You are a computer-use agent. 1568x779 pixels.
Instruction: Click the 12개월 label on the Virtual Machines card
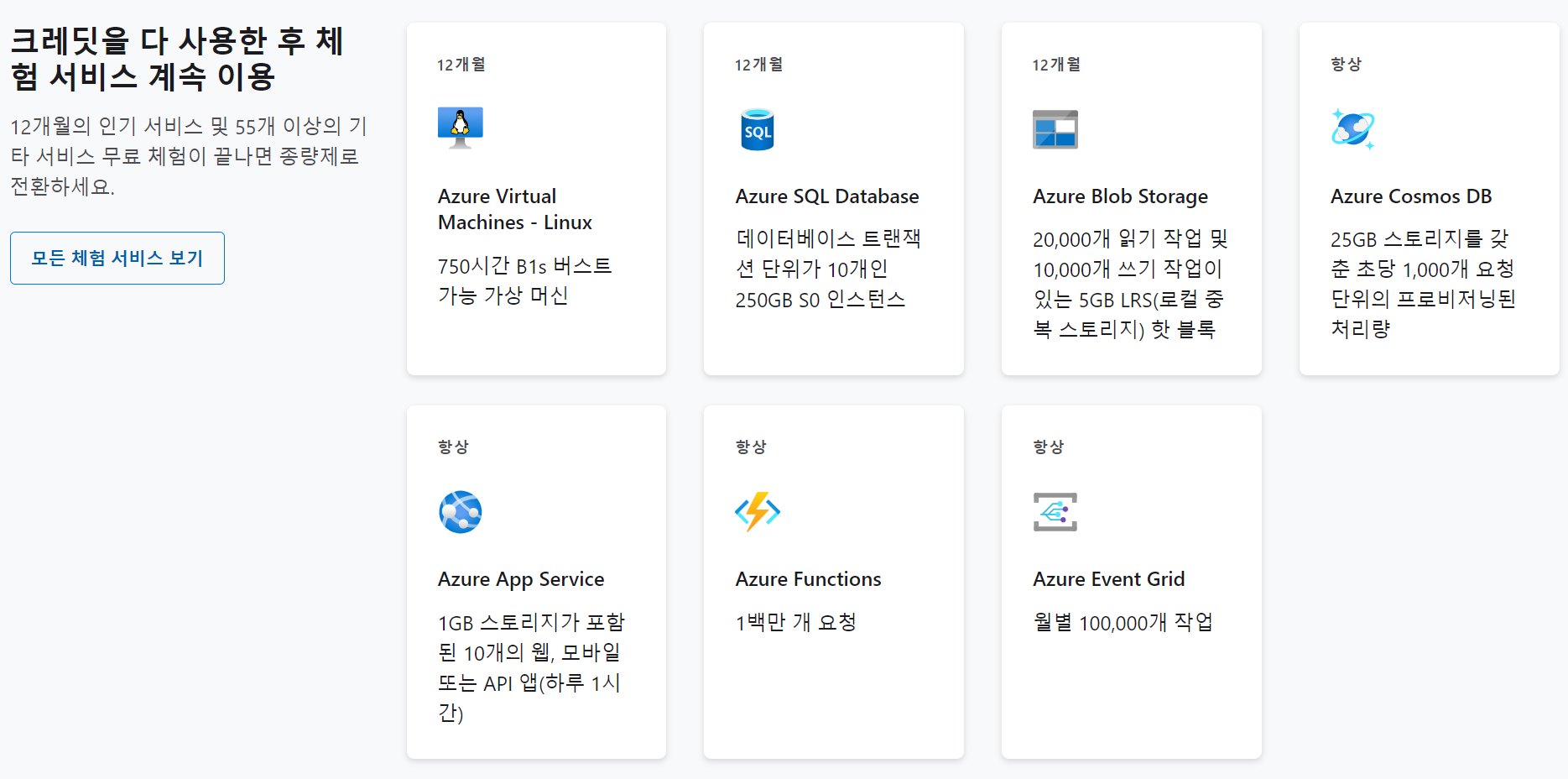[x=461, y=65]
